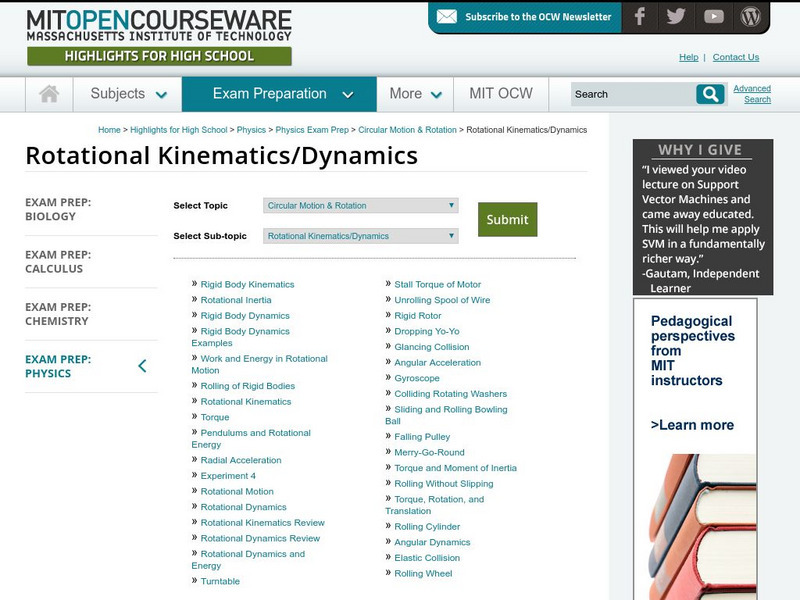
Task: Click the Learn more pedagogical banner
Action: (x=693, y=425)
